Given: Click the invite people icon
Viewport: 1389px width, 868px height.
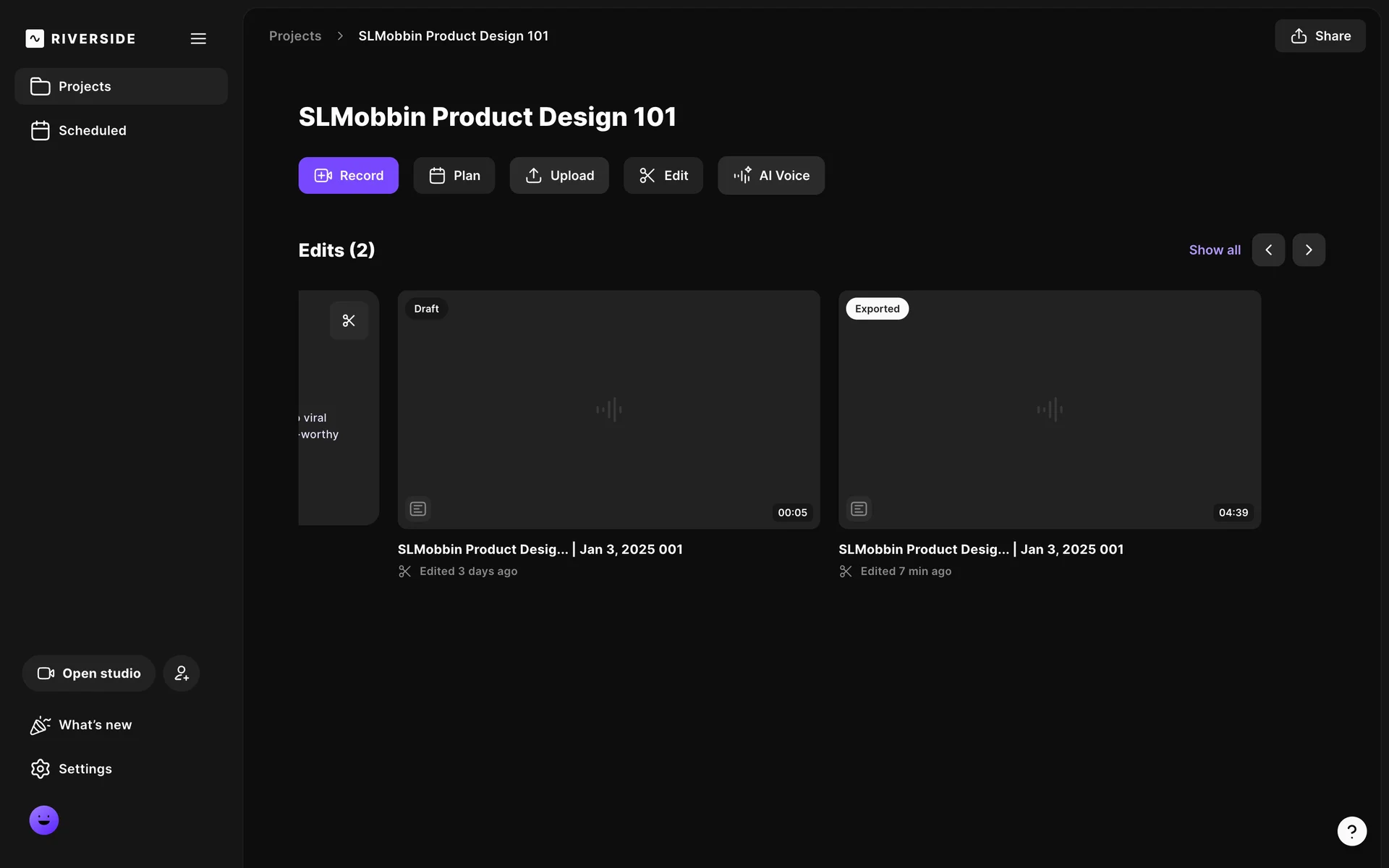Looking at the screenshot, I should coord(181,673).
